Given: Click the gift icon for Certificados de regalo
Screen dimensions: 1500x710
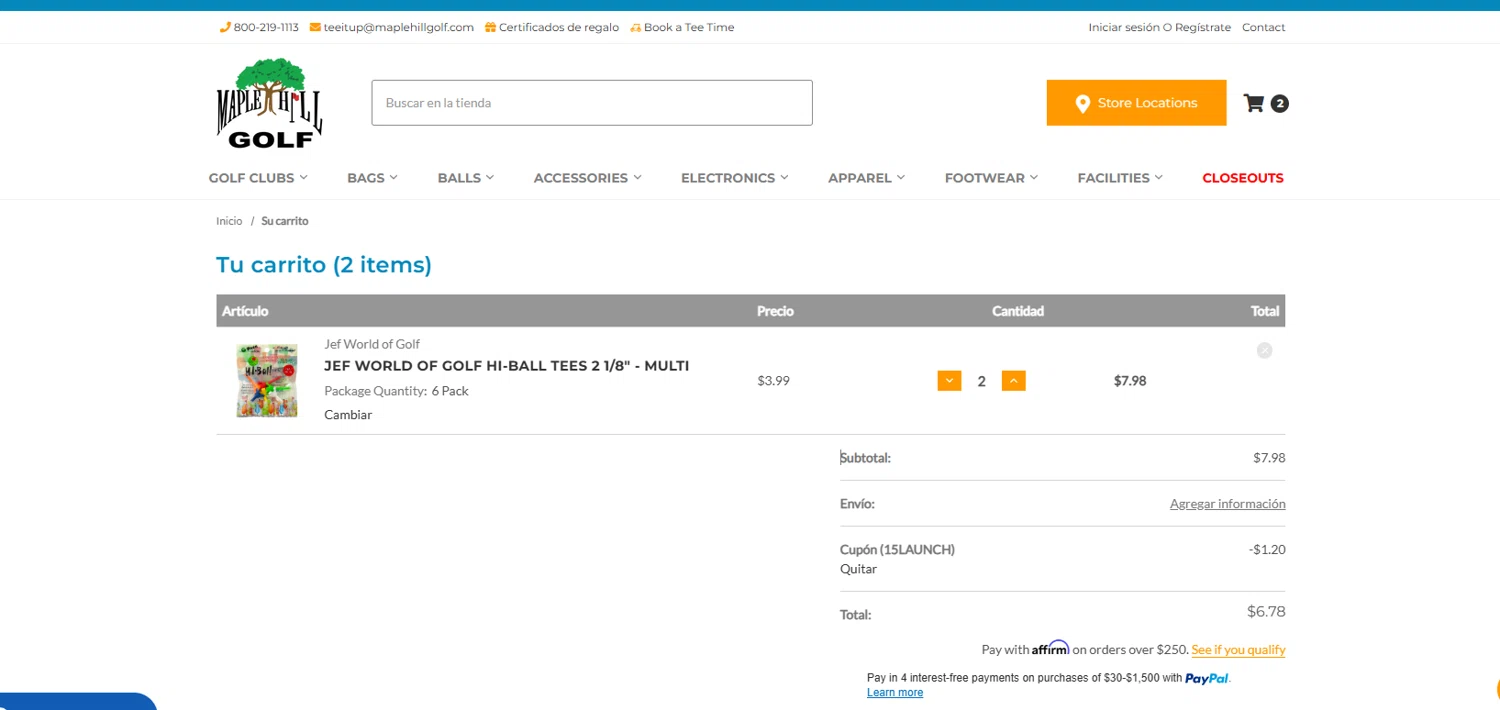Looking at the screenshot, I should [x=490, y=27].
